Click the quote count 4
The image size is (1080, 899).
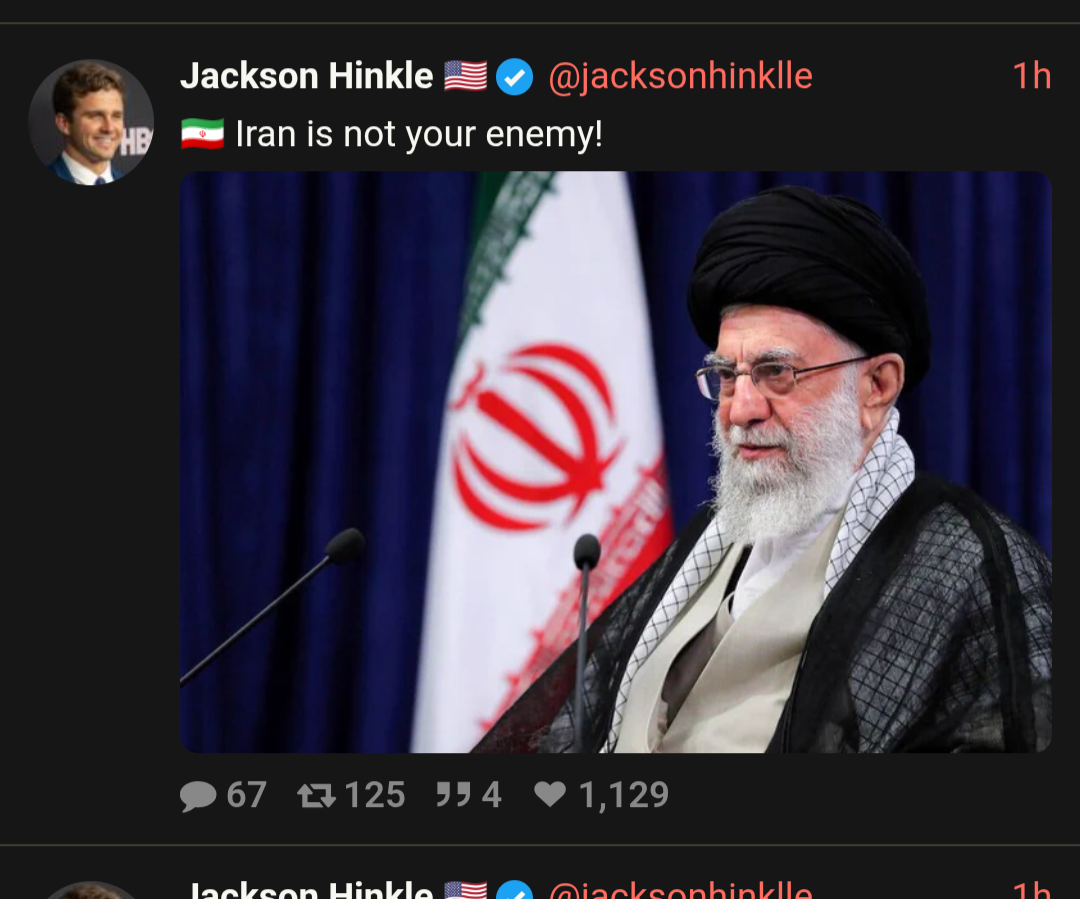(x=491, y=795)
